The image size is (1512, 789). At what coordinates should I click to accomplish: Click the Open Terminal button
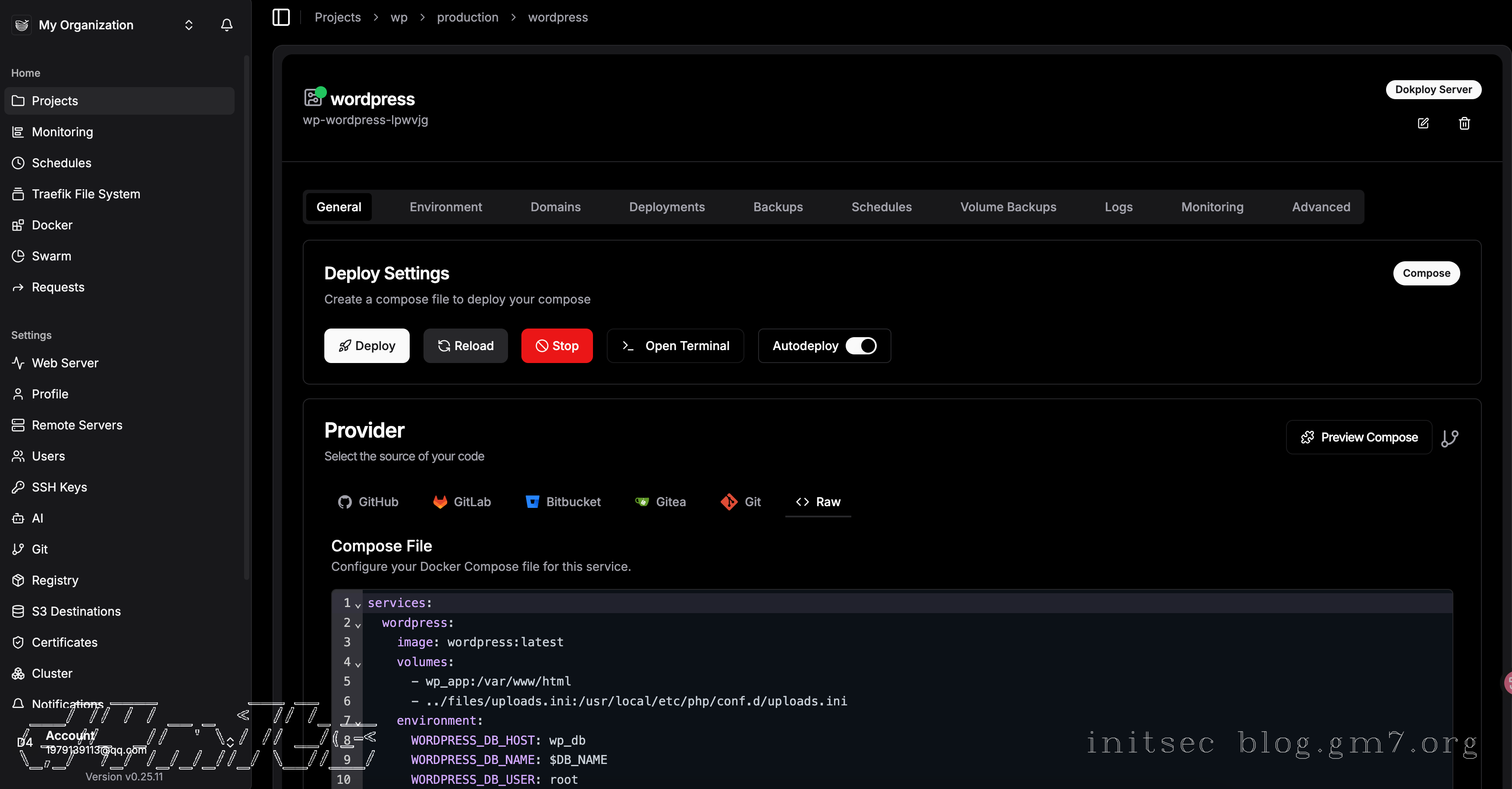click(x=675, y=346)
